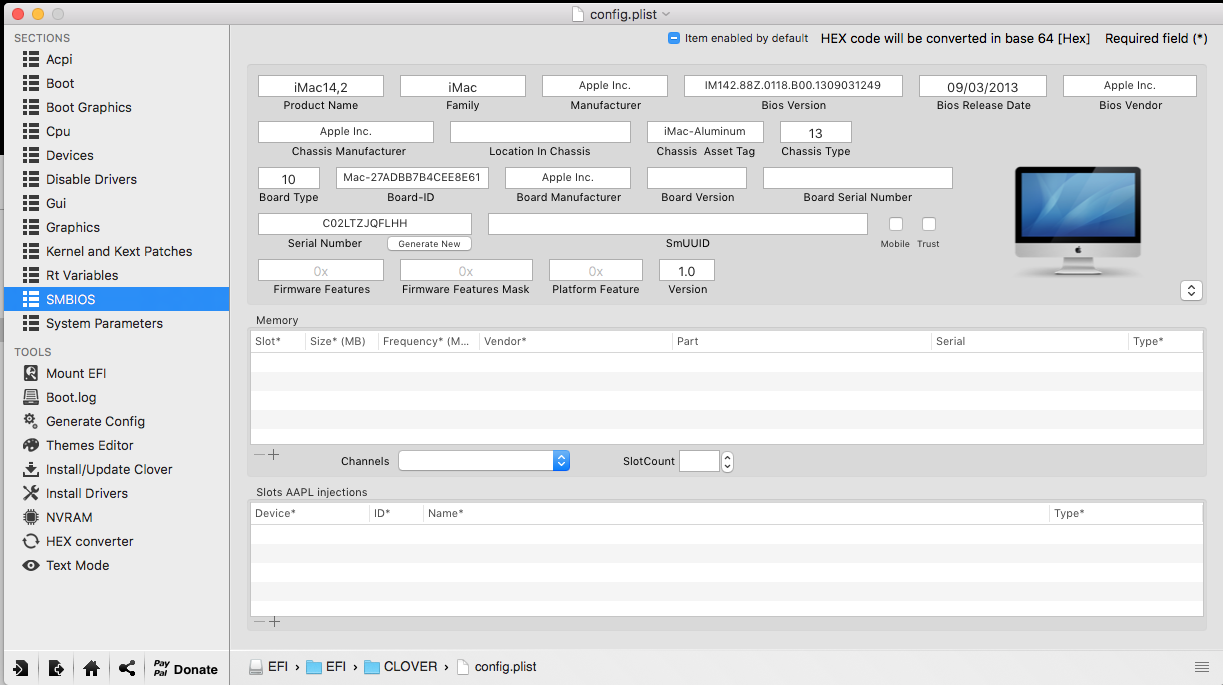Open the NVRAM chip tool

tap(31, 517)
